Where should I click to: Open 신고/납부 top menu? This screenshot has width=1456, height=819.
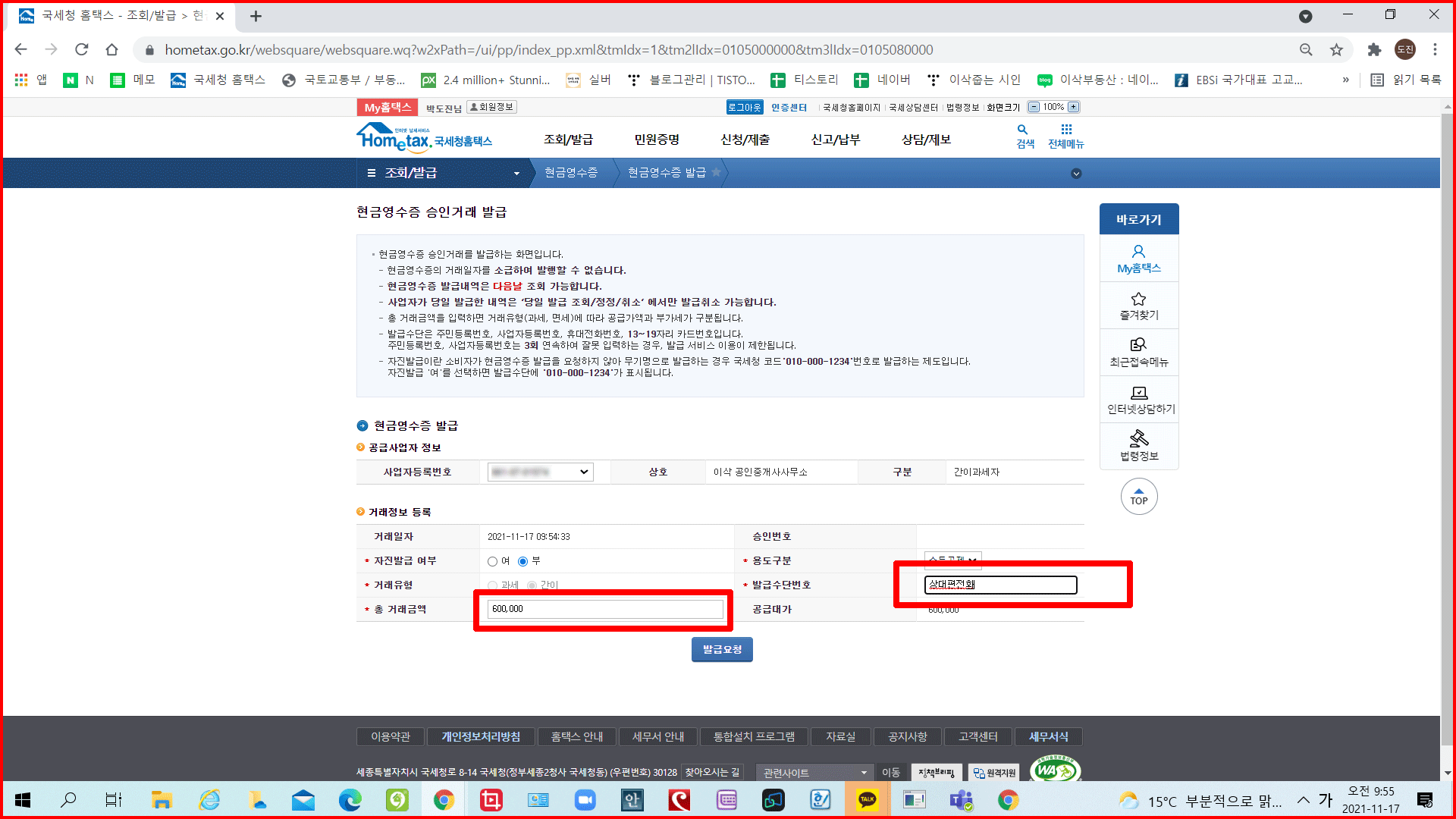pyautogui.click(x=835, y=140)
